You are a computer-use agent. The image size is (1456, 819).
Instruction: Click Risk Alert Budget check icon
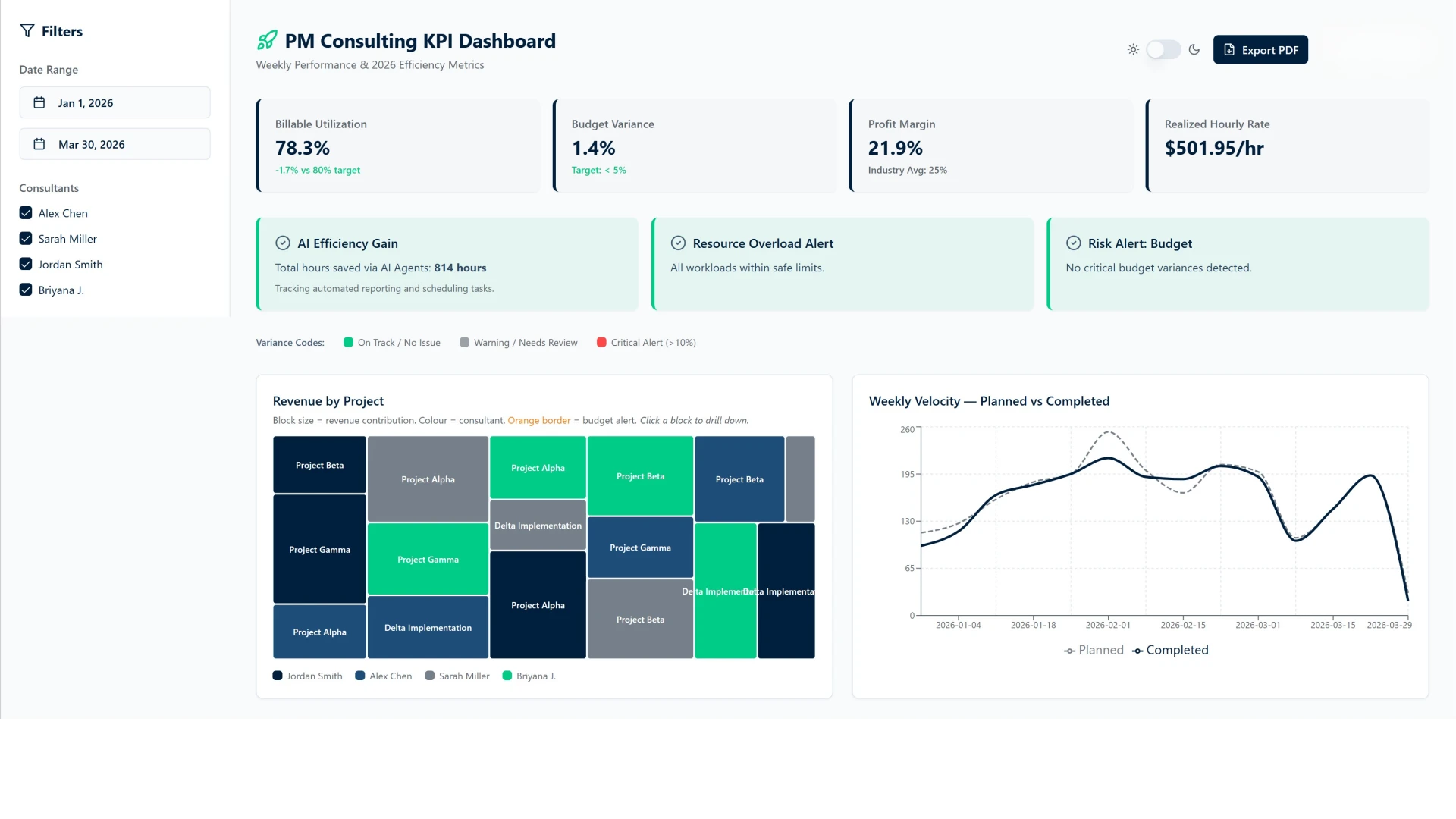click(x=1074, y=243)
